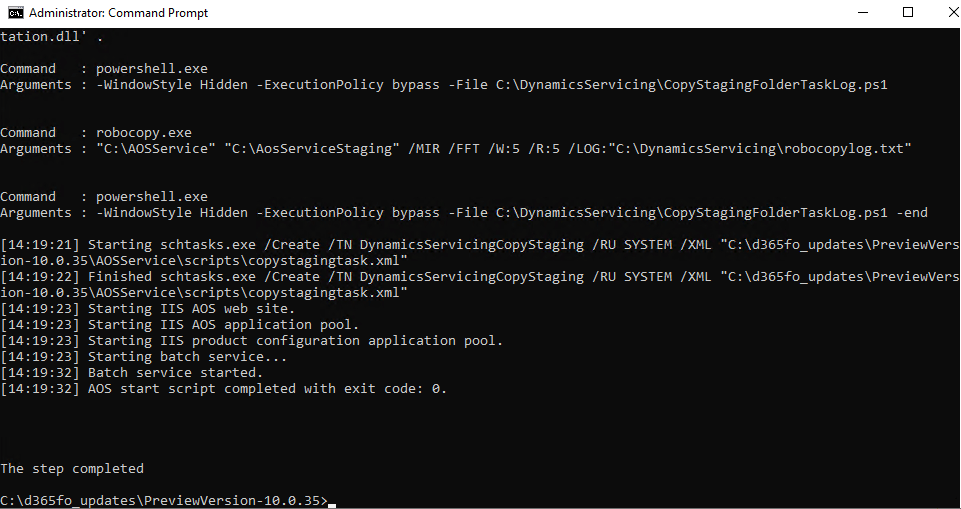Click the 'Starting IIS AOS web site.' line
This screenshot has width=961, height=509.
[148, 309]
